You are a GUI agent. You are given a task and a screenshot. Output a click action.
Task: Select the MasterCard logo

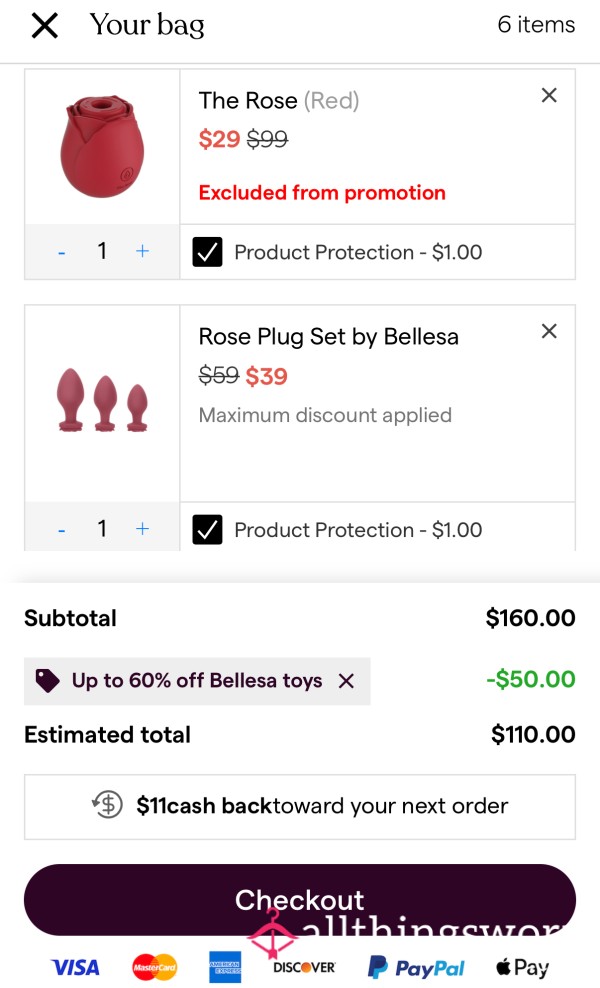[154, 967]
